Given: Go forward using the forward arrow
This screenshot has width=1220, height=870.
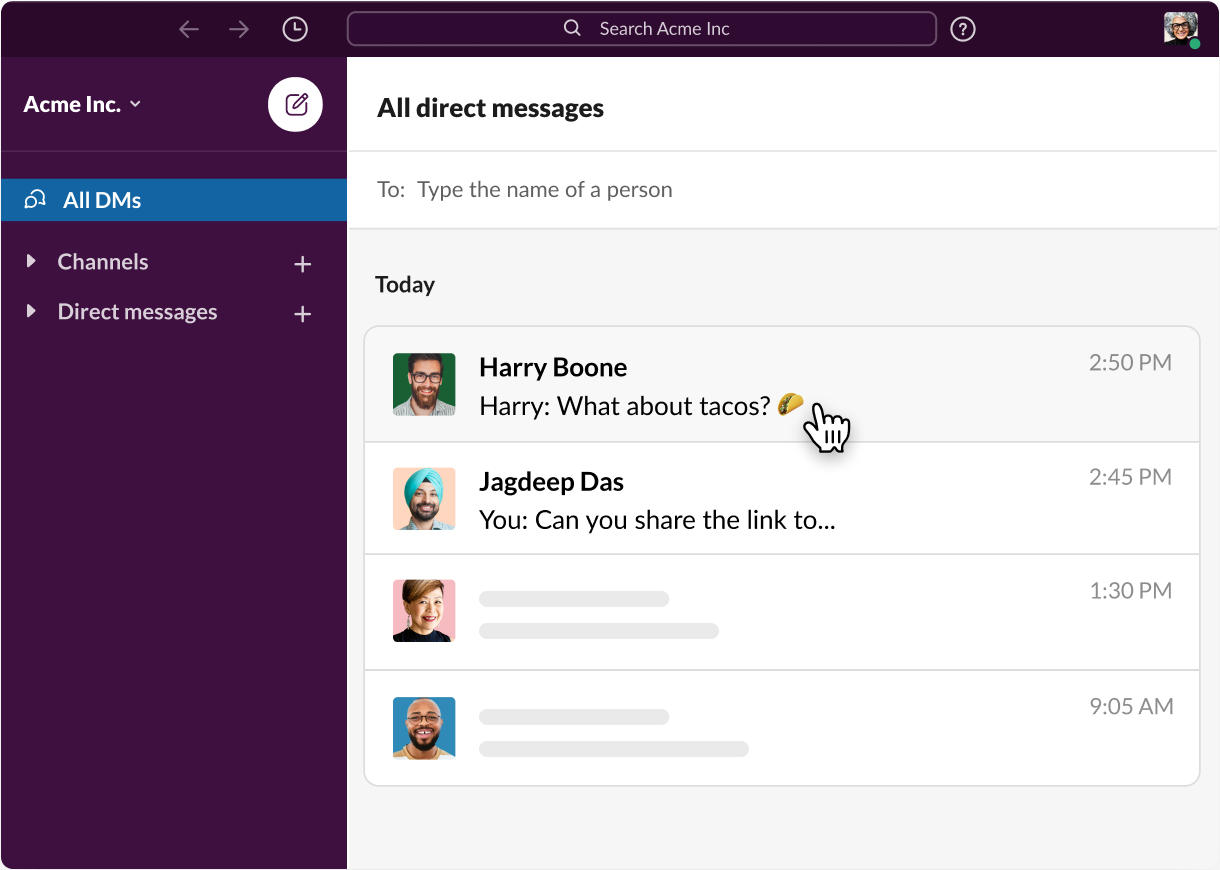Looking at the screenshot, I should click(x=239, y=28).
